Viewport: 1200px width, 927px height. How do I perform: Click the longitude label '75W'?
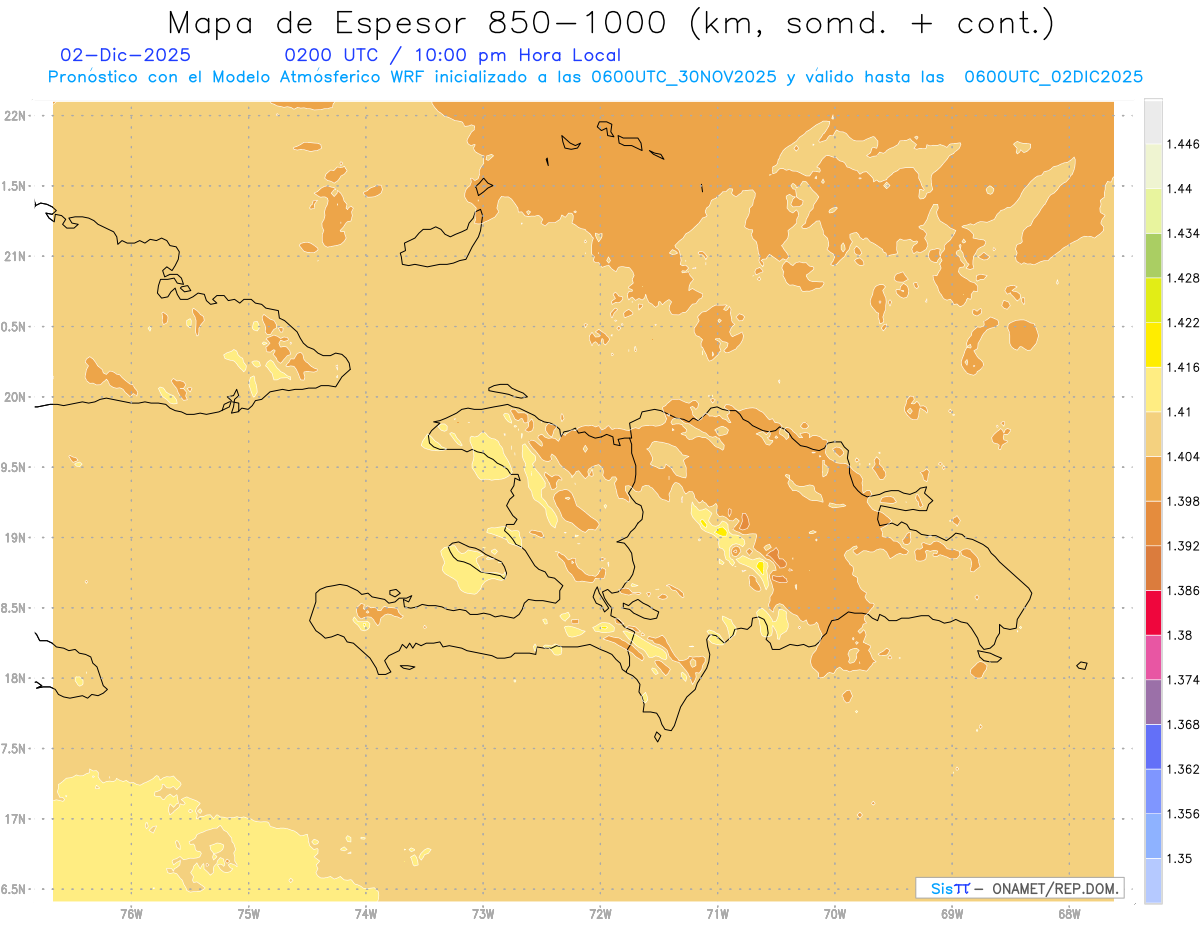pos(249,913)
